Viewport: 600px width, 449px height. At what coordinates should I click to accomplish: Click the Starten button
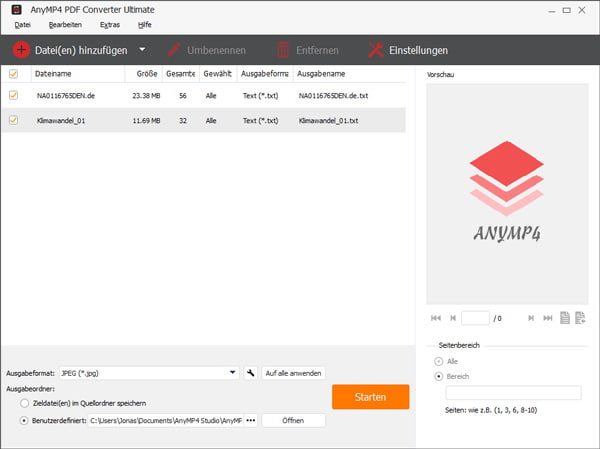coord(370,397)
